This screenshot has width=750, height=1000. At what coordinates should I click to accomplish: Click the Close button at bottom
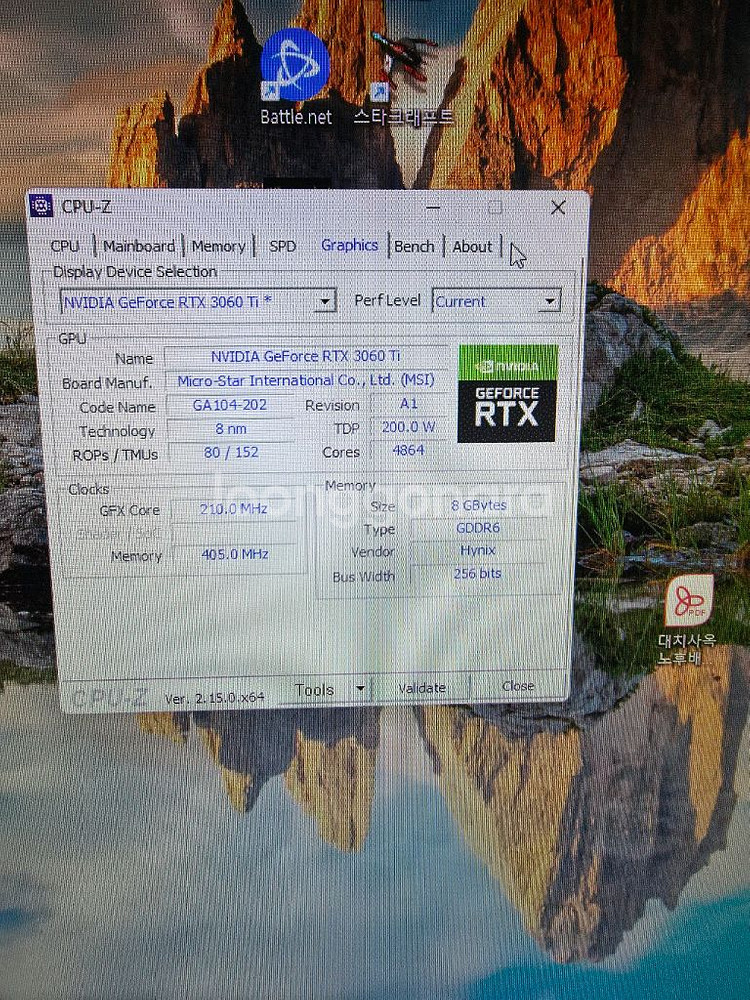(x=518, y=686)
